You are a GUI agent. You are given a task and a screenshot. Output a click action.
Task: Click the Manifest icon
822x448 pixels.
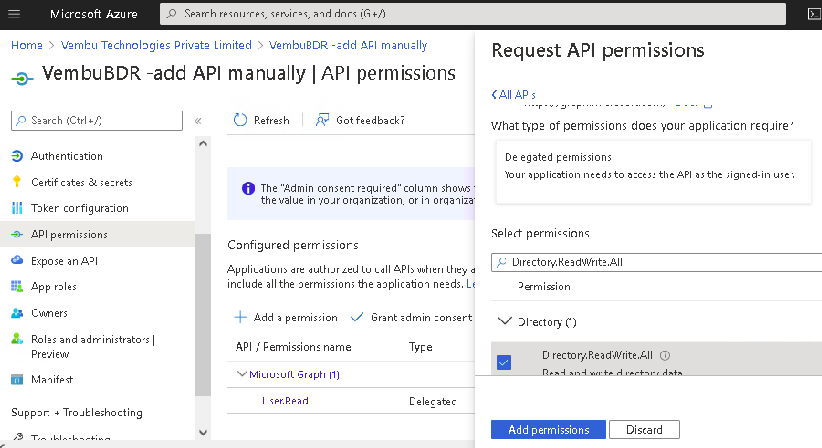point(17,379)
